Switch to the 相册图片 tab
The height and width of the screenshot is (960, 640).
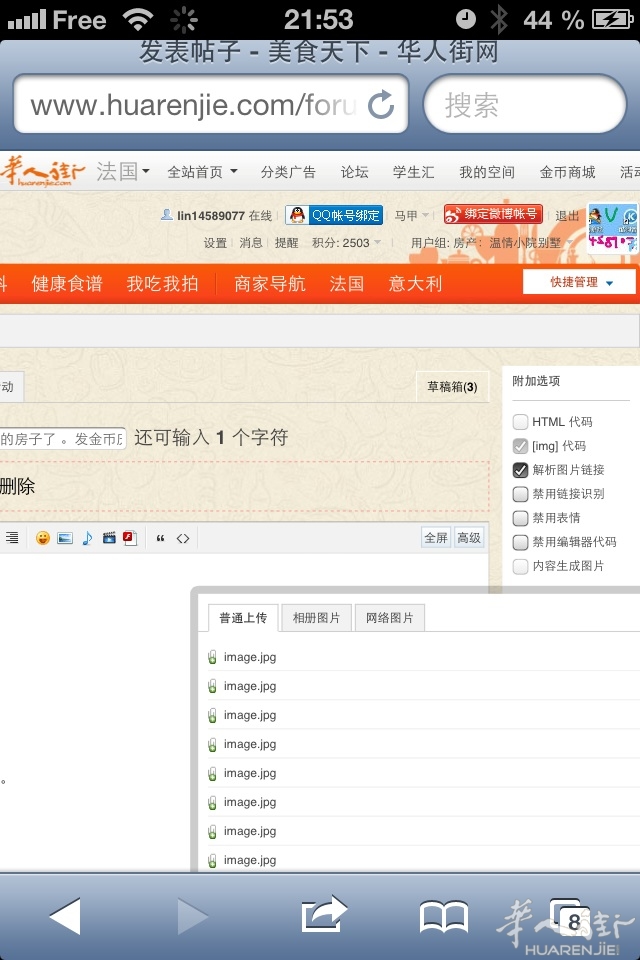coord(316,618)
